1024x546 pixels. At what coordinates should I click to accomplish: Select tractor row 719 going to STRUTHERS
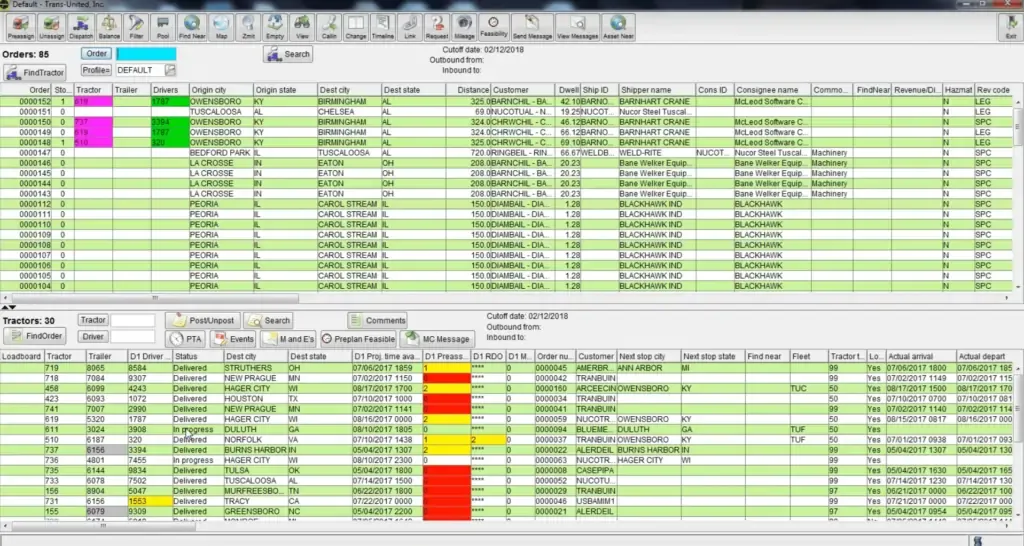click(506, 368)
